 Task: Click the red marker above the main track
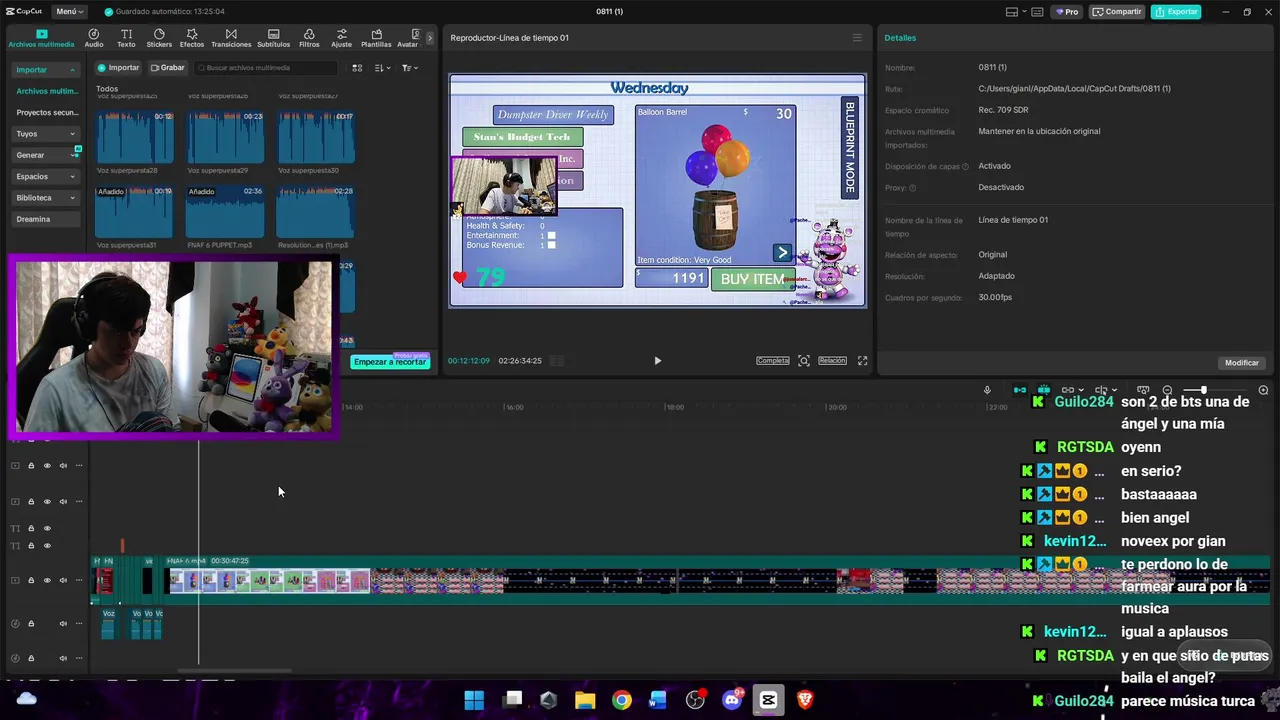122,545
